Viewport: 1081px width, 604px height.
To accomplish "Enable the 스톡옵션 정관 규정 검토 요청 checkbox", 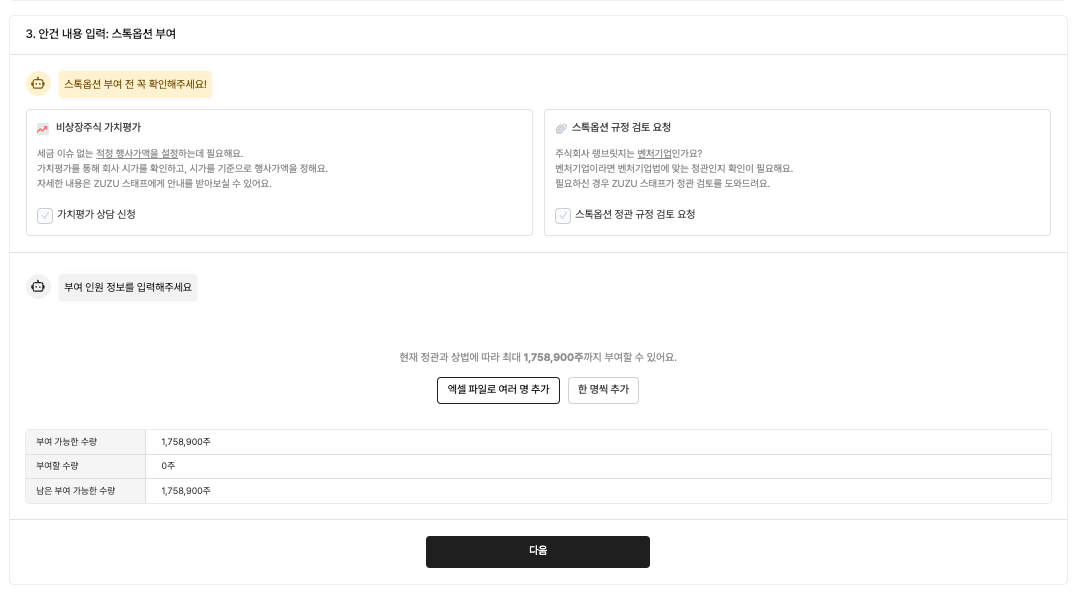I will 563,215.
